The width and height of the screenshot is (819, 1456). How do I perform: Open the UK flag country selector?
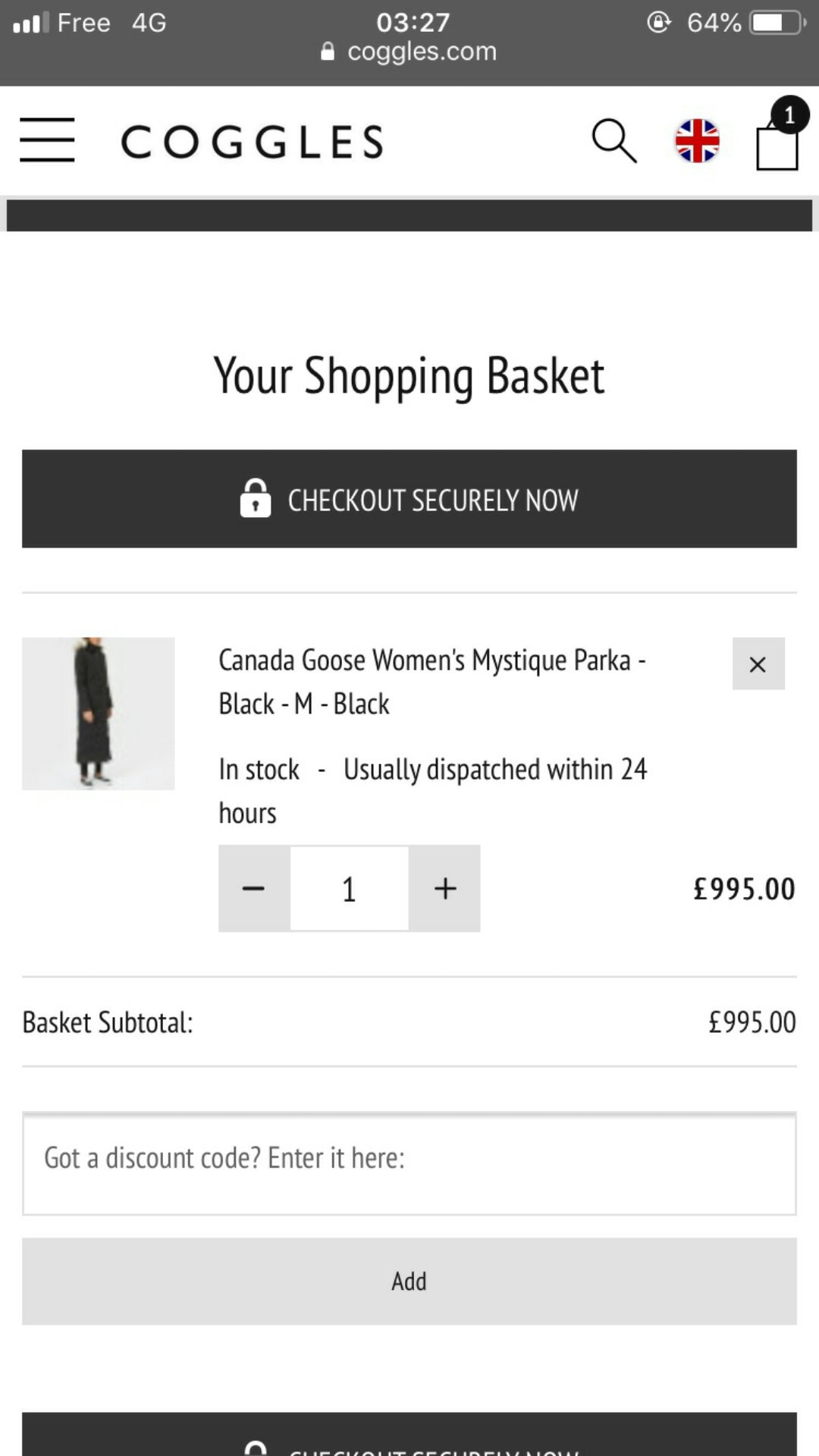[697, 141]
